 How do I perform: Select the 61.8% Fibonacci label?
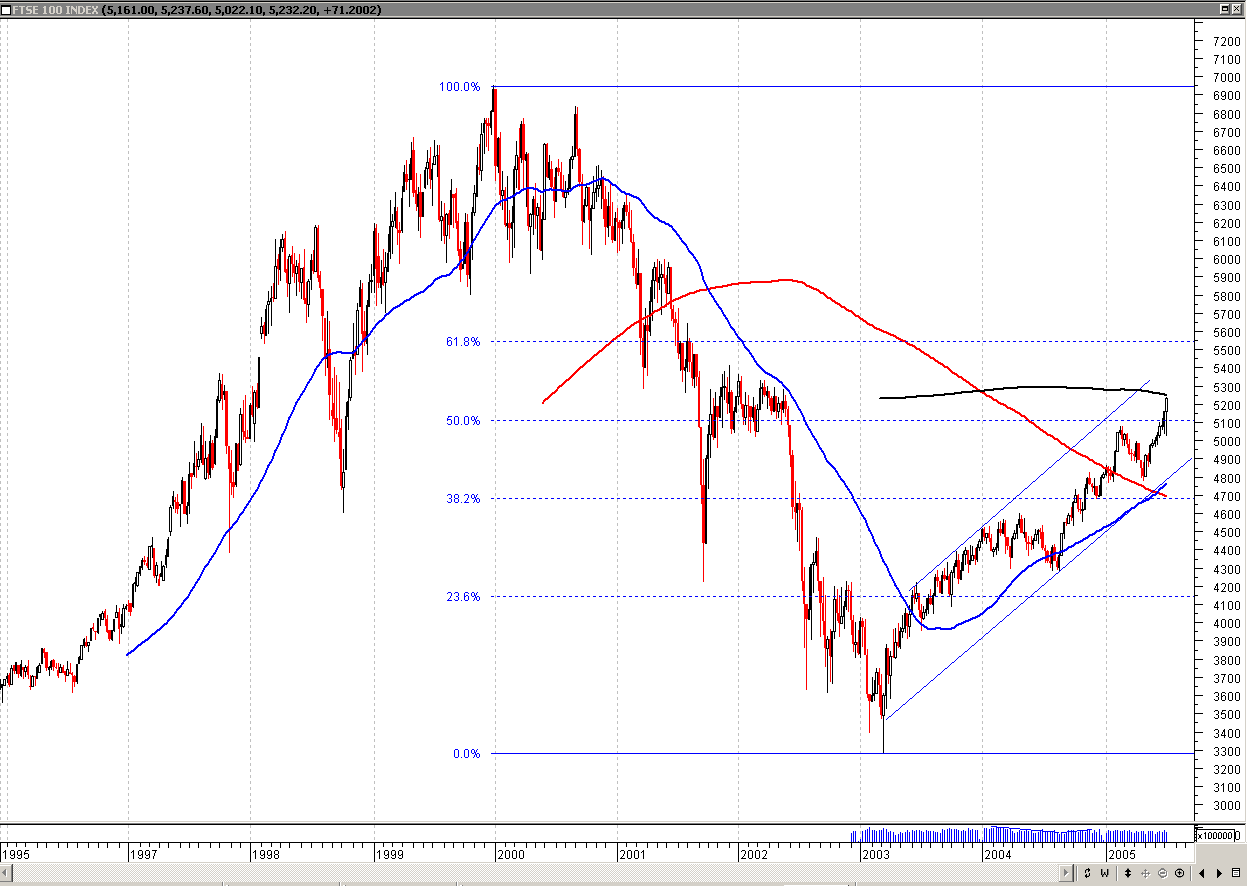pos(463,341)
